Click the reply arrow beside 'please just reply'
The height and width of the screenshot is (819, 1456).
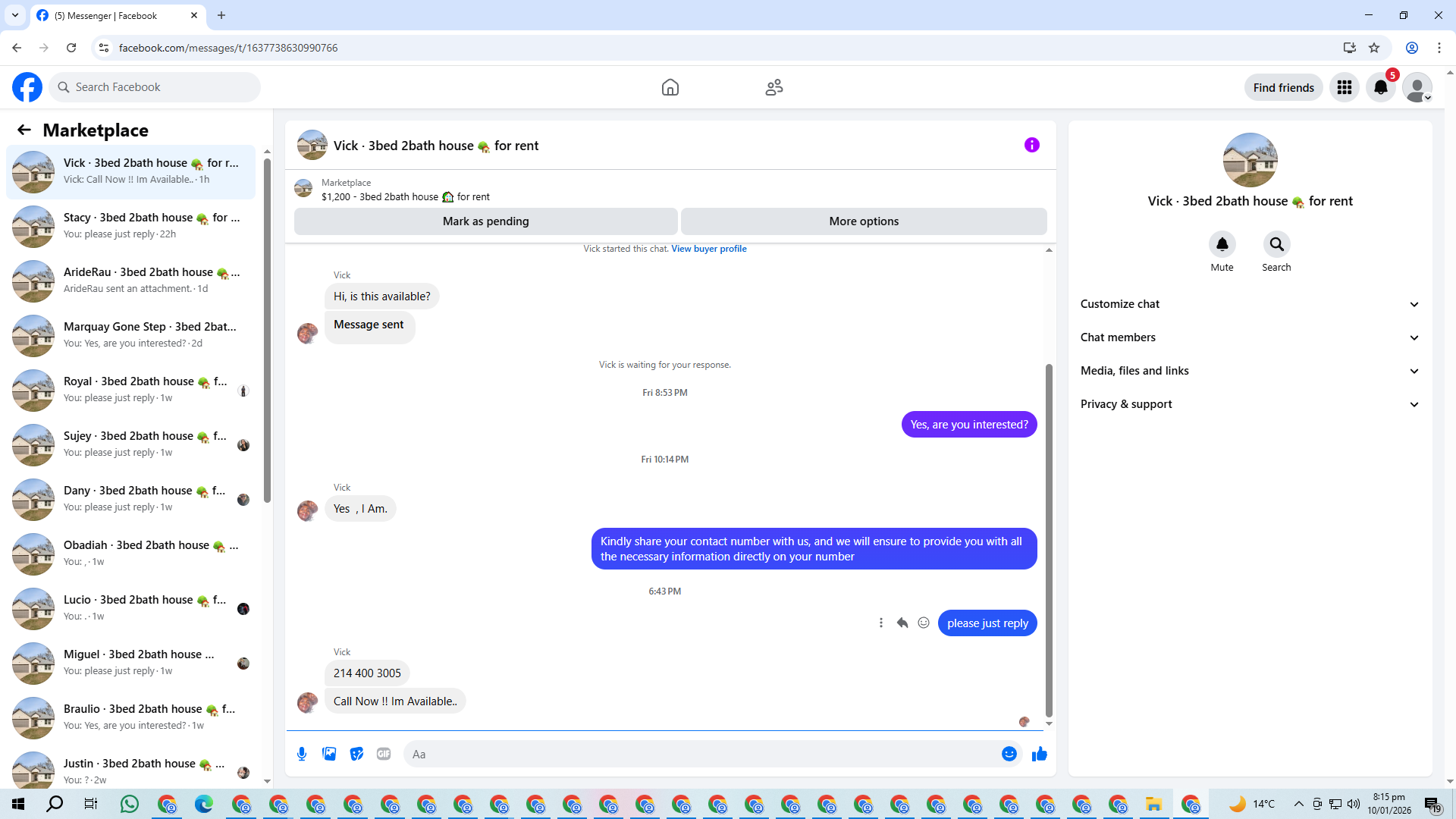click(x=902, y=623)
